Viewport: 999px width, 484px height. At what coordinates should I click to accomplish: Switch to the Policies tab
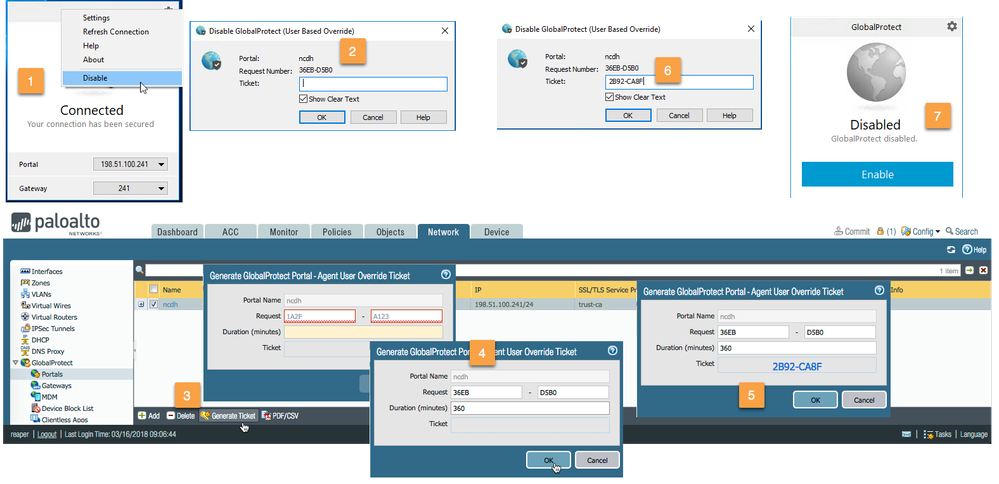(337, 232)
